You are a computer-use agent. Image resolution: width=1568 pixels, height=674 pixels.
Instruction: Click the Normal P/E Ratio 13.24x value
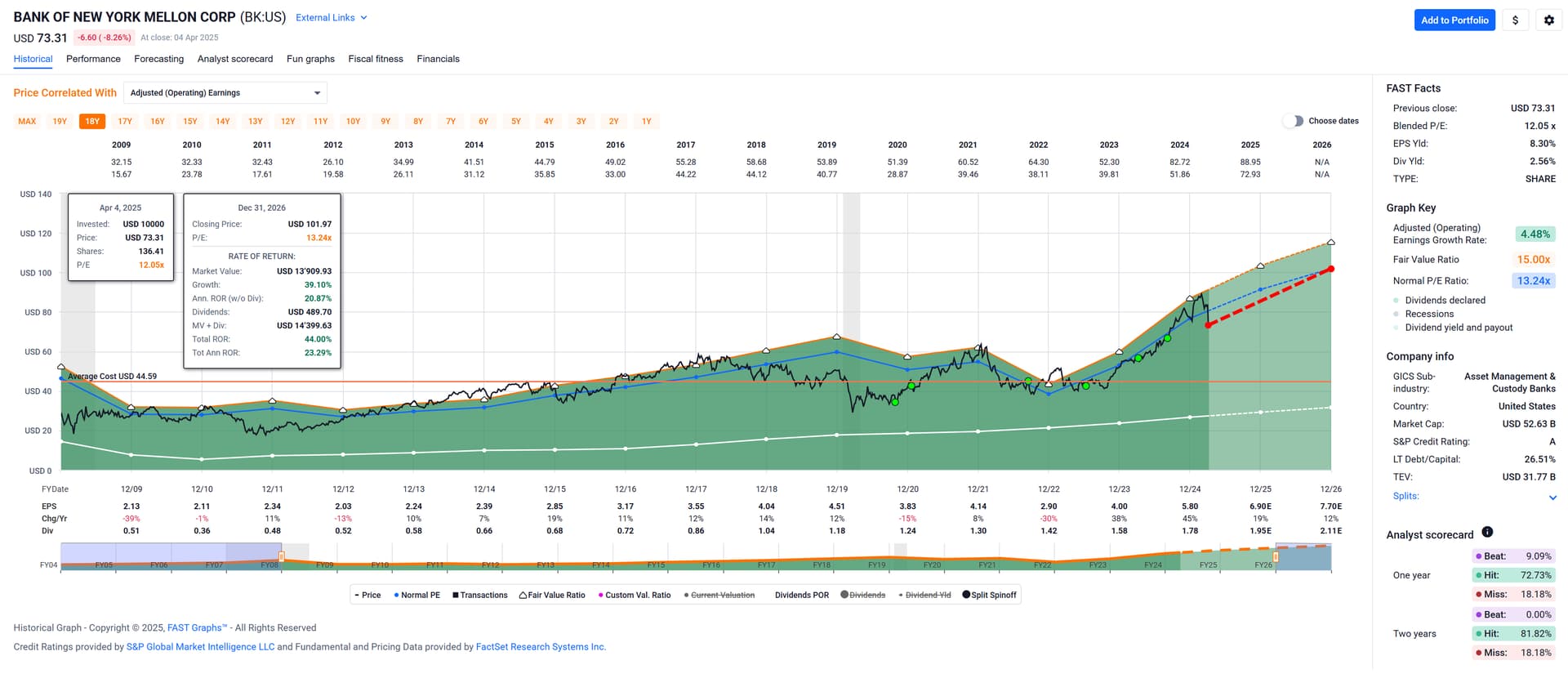(x=1534, y=281)
